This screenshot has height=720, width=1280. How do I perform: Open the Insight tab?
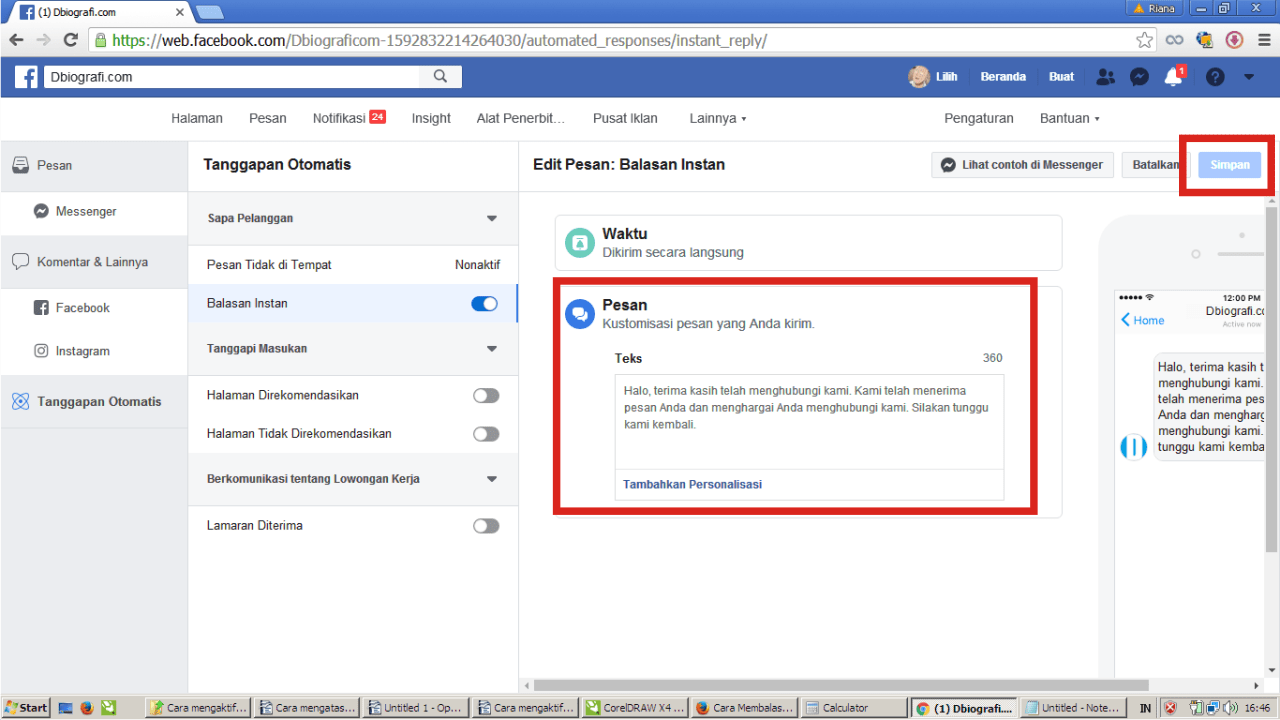click(431, 118)
